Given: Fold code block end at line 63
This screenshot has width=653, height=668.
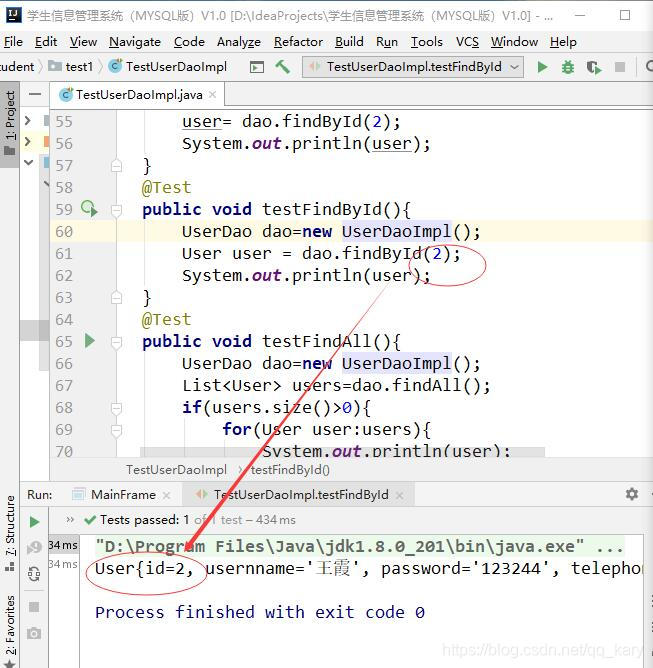Looking at the screenshot, I should [116, 297].
